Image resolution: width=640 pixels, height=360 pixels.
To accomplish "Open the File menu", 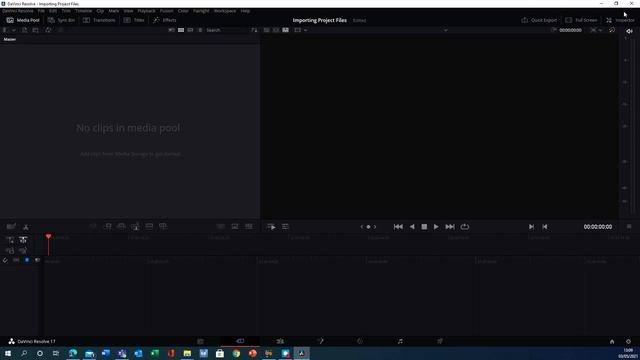I will [41, 11].
